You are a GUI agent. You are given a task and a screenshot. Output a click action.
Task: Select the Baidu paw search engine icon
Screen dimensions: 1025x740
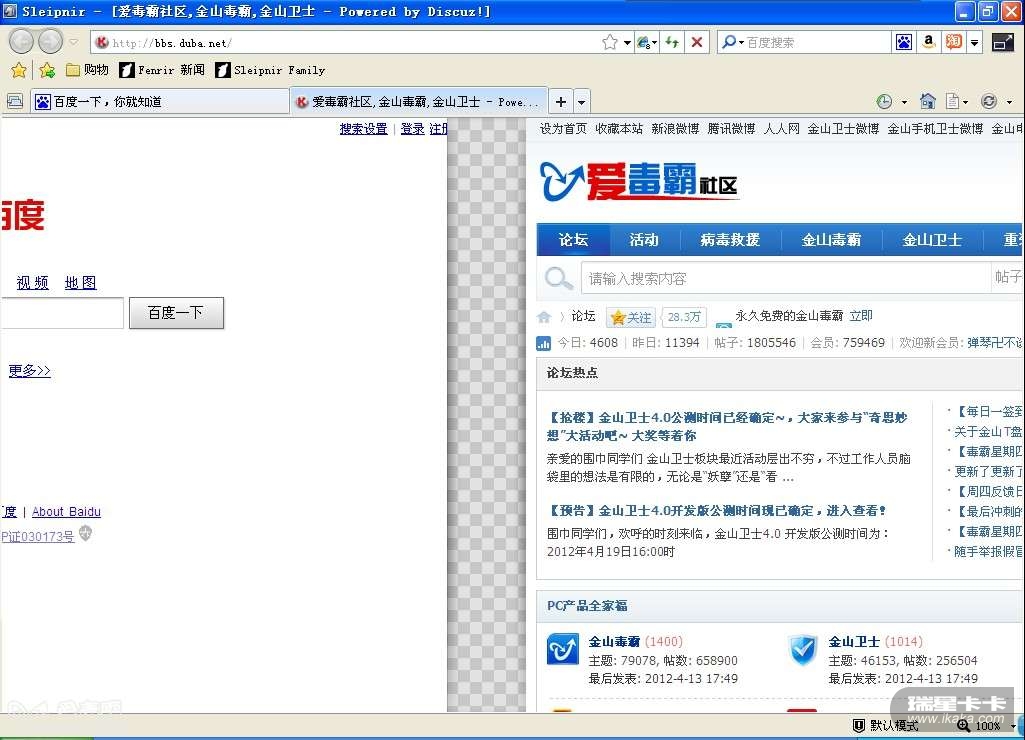[904, 42]
